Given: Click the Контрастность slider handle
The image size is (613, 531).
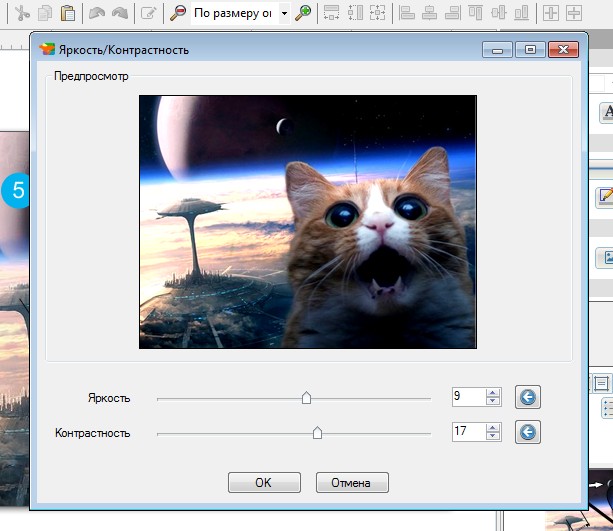Looking at the screenshot, I should coord(317,433).
